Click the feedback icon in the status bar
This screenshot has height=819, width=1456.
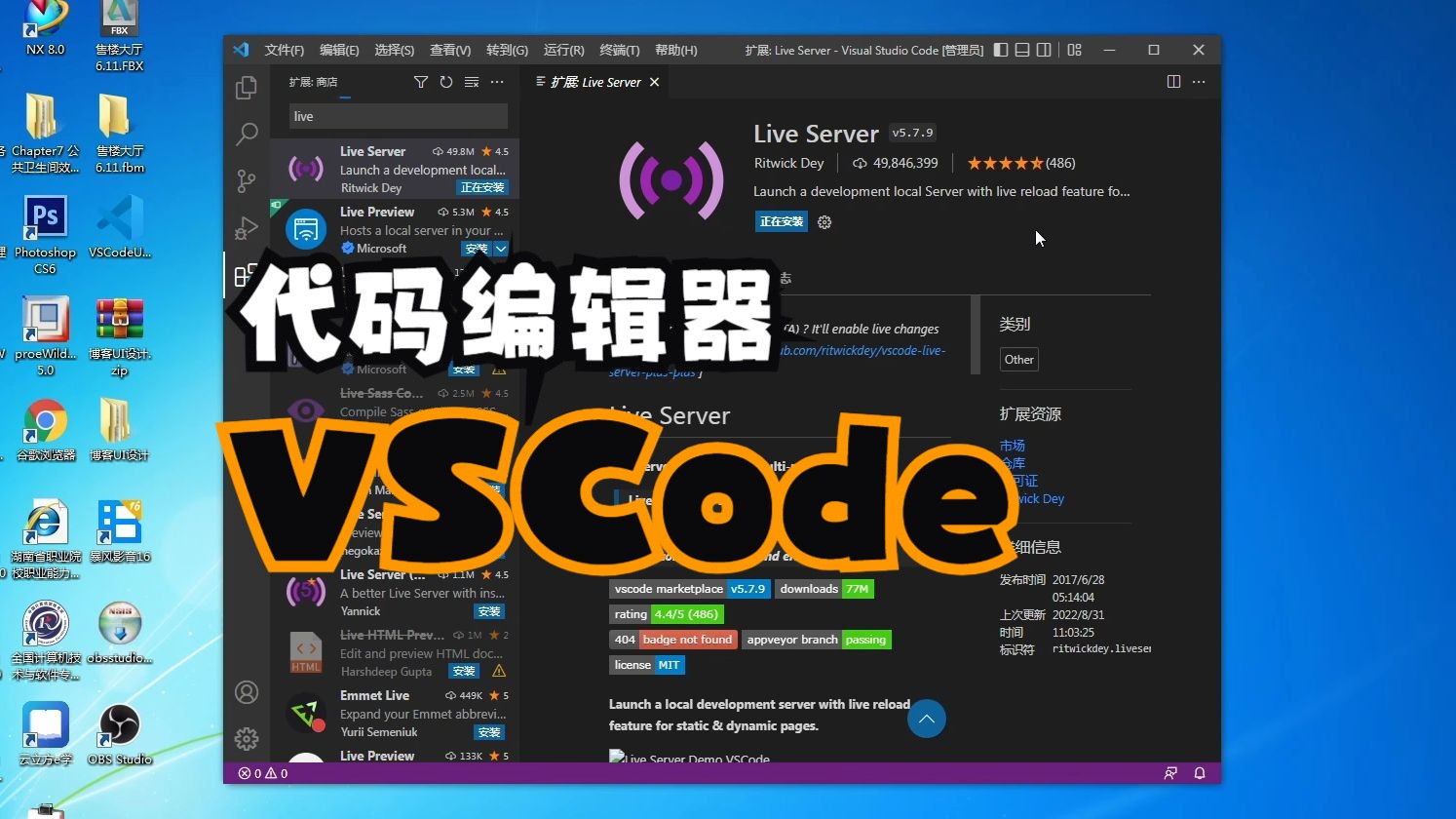[1170, 773]
